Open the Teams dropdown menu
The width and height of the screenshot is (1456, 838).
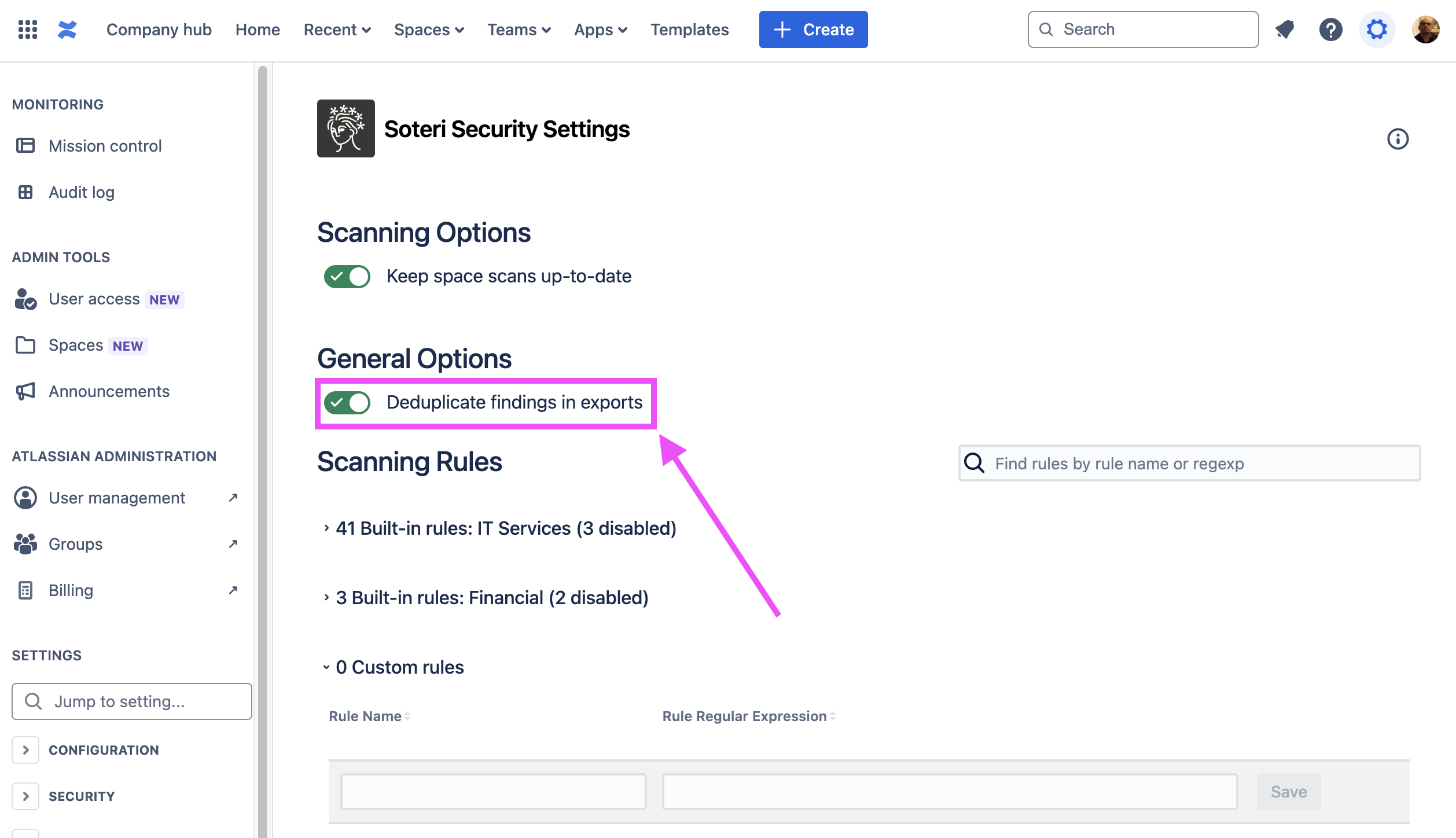click(x=519, y=30)
